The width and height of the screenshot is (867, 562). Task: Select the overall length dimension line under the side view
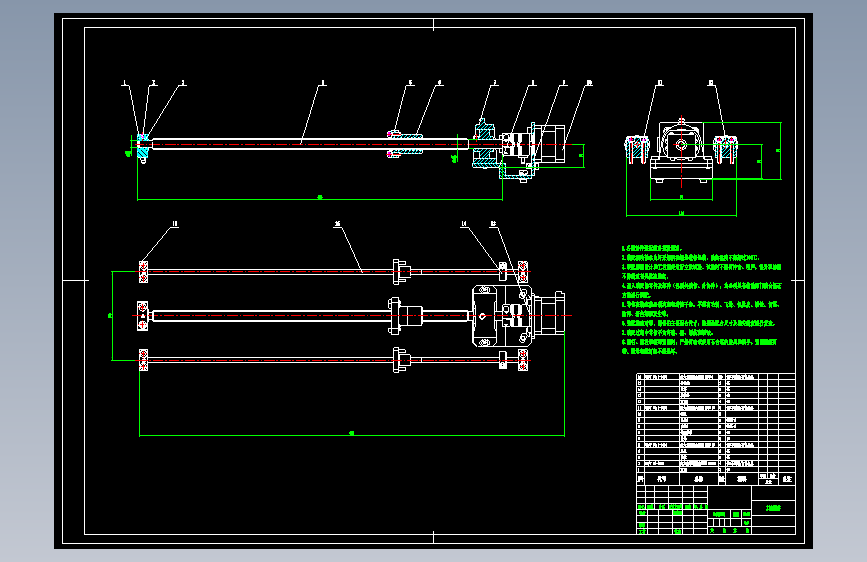click(320, 199)
